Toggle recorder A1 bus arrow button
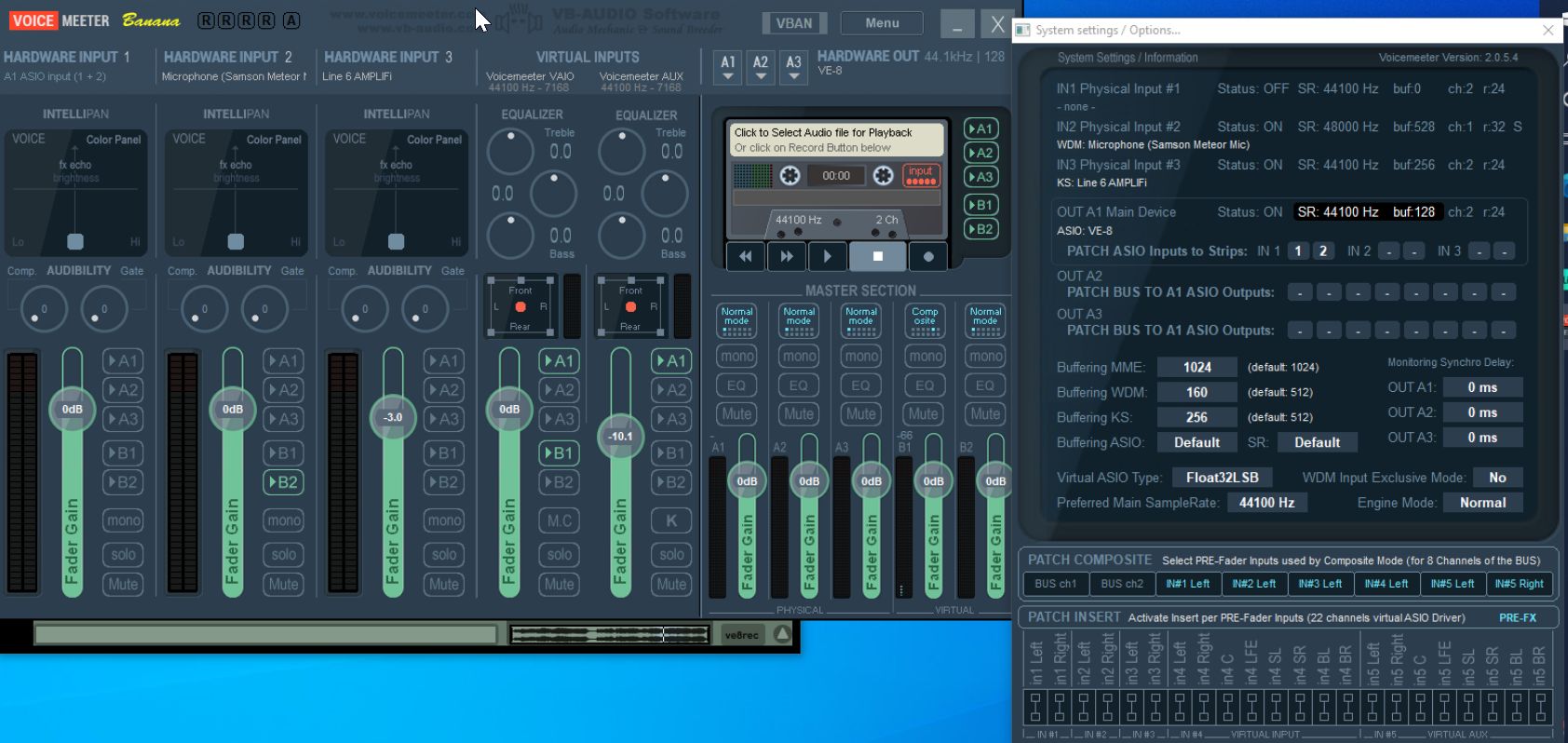Viewport: 1568px width, 743px height. click(x=980, y=128)
